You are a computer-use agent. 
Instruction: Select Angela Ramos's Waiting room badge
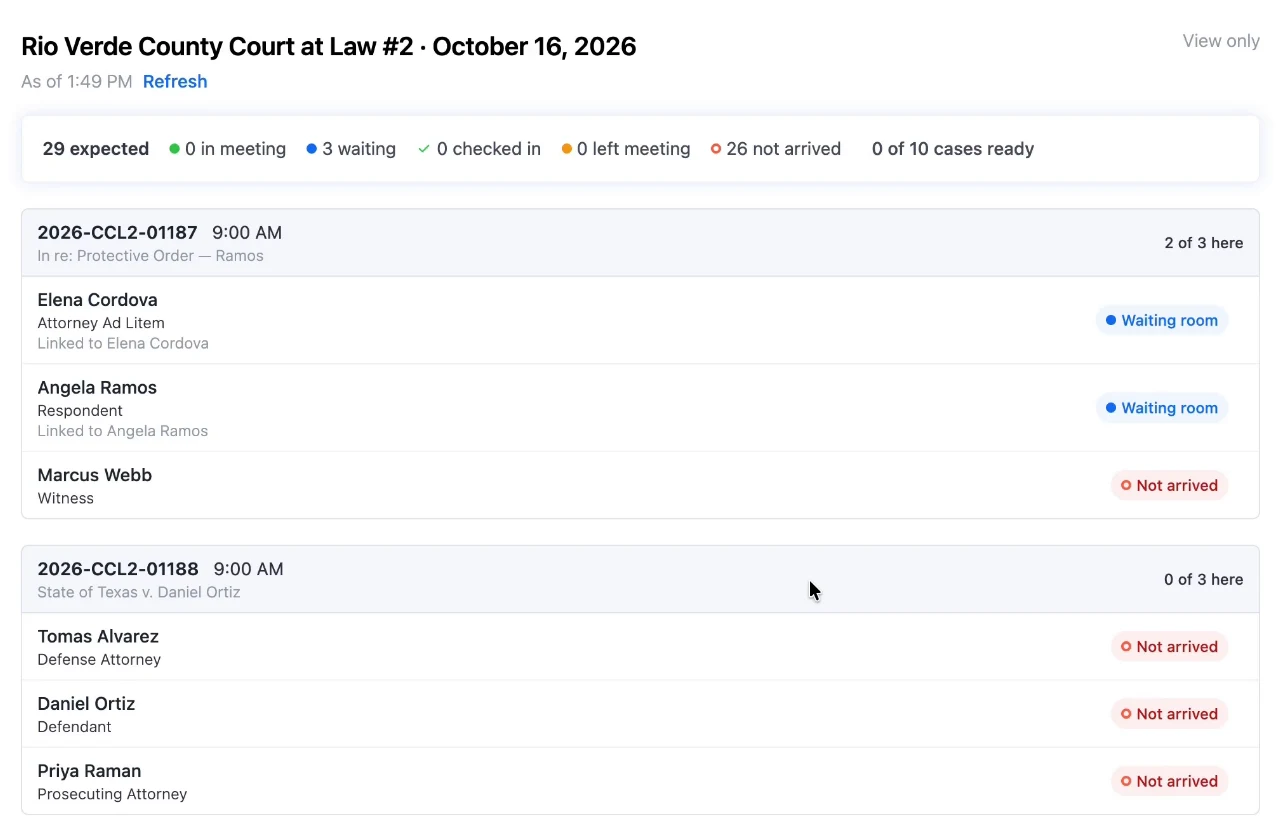click(x=1162, y=408)
